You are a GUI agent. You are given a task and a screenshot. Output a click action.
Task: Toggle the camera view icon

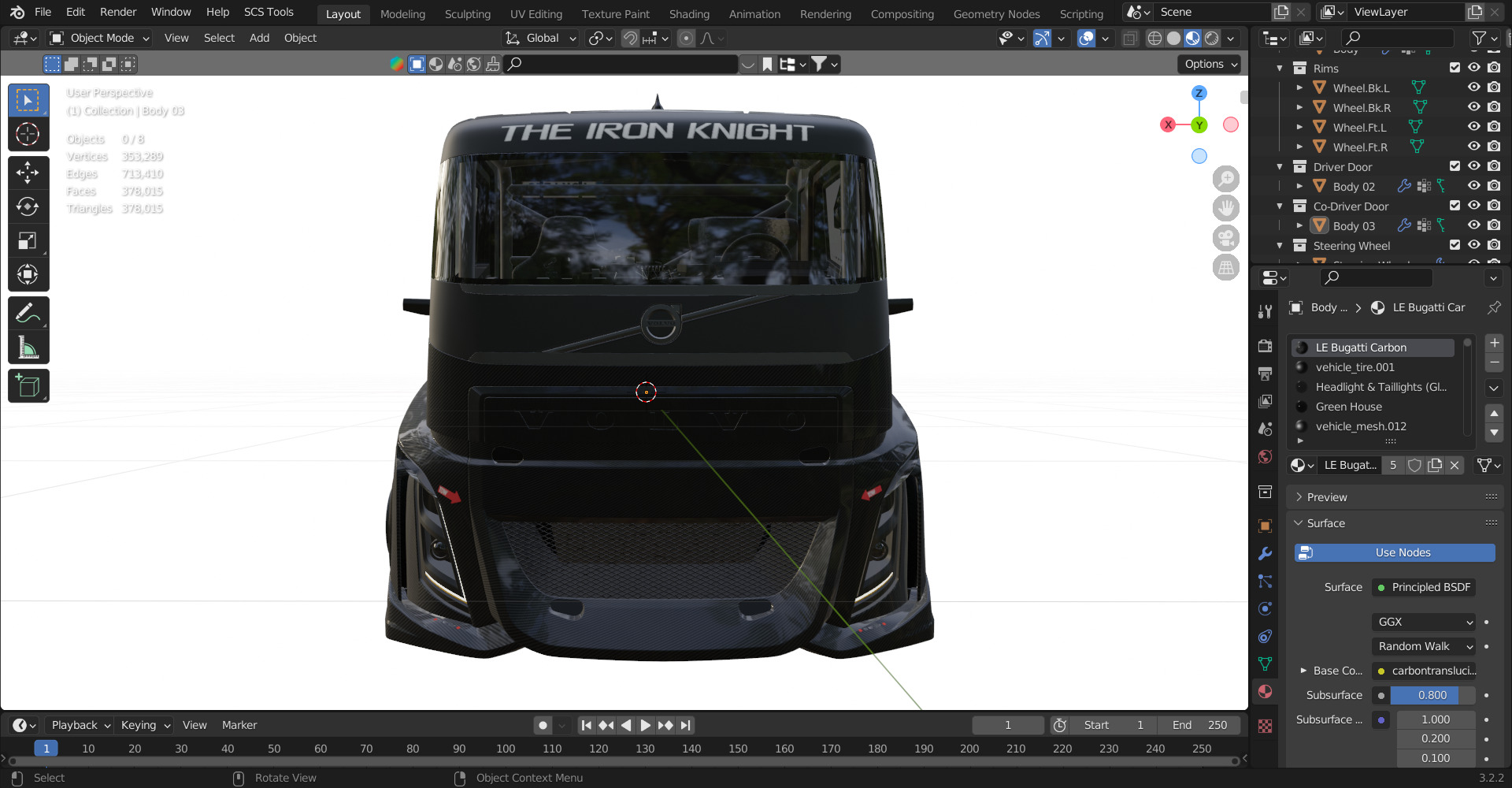point(1226,238)
